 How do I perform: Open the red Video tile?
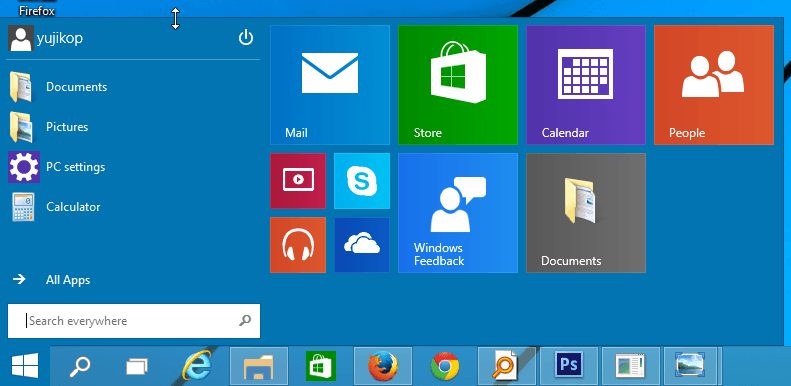(x=298, y=181)
